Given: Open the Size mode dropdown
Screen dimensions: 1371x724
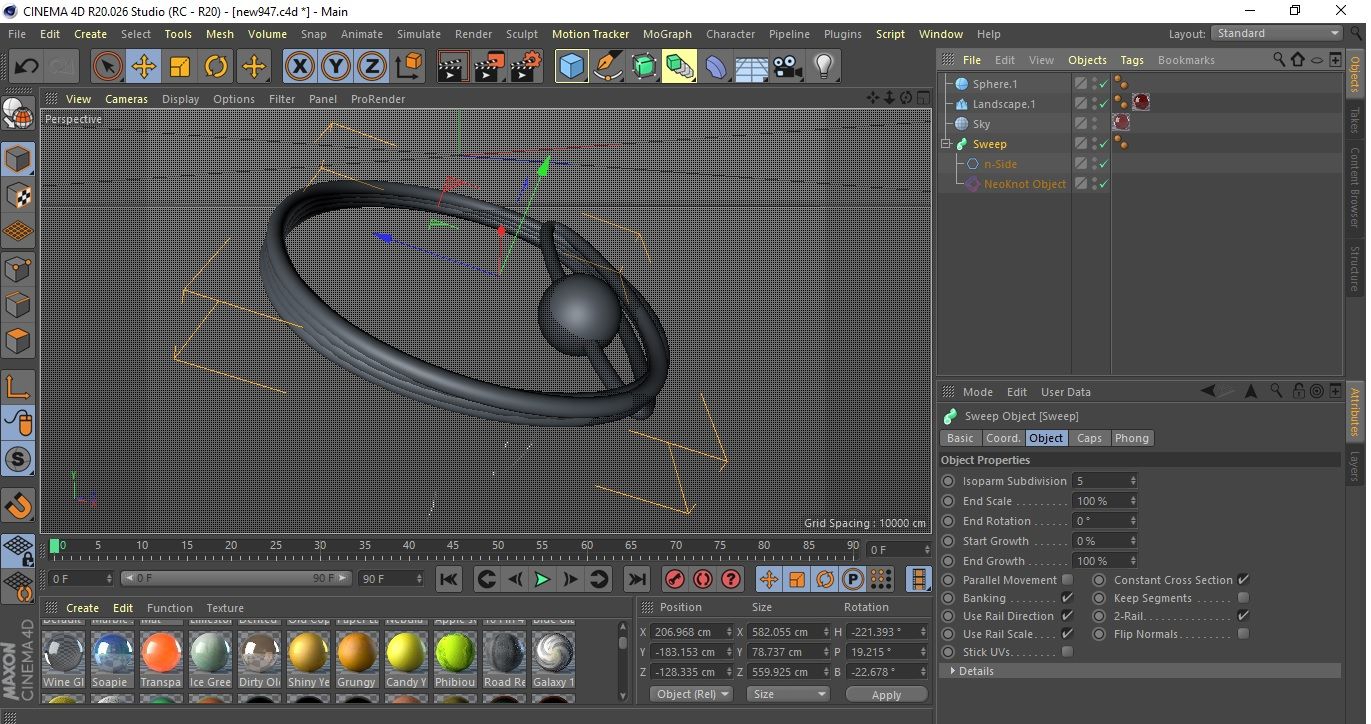Looking at the screenshot, I should click(788, 694).
